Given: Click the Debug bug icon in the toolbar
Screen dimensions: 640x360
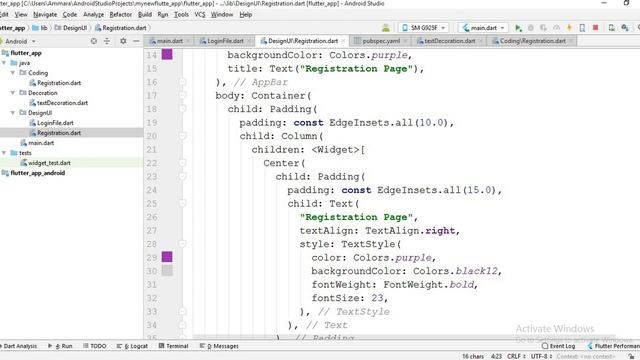Looking at the screenshot, I should click(x=531, y=28).
